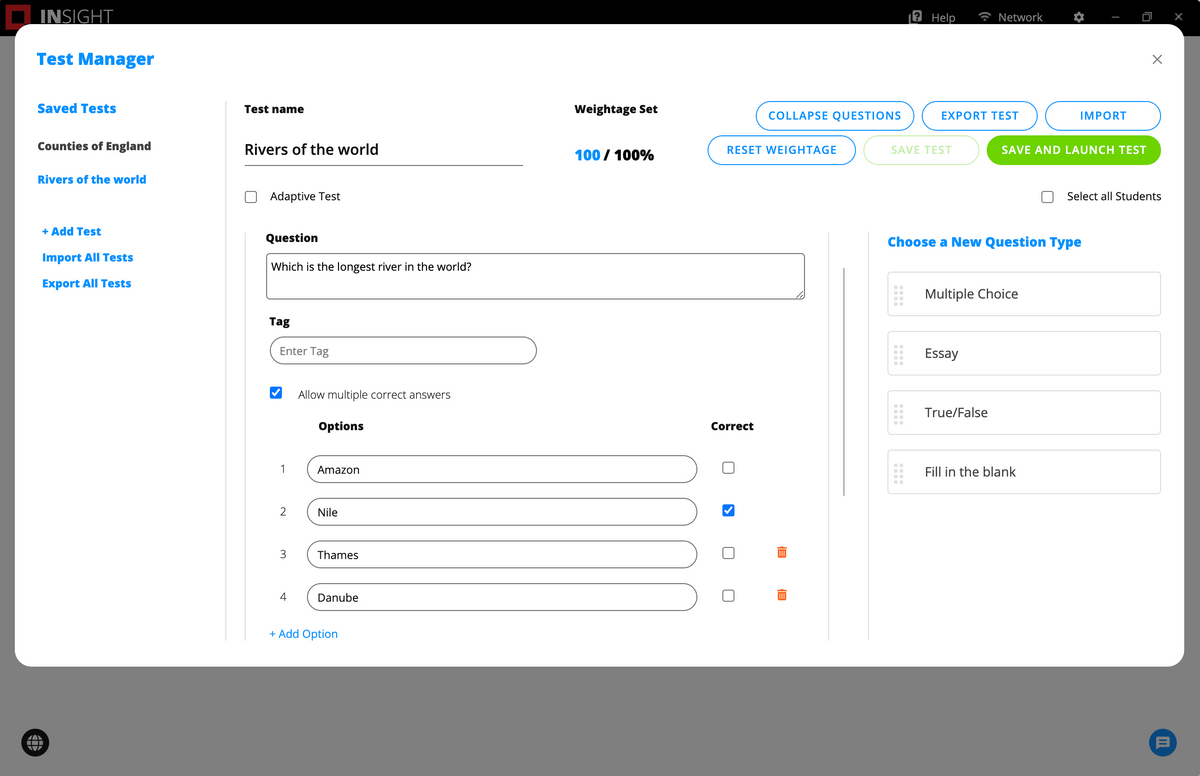Close the Test Manager dialog
1200x776 pixels.
pos(1157,59)
